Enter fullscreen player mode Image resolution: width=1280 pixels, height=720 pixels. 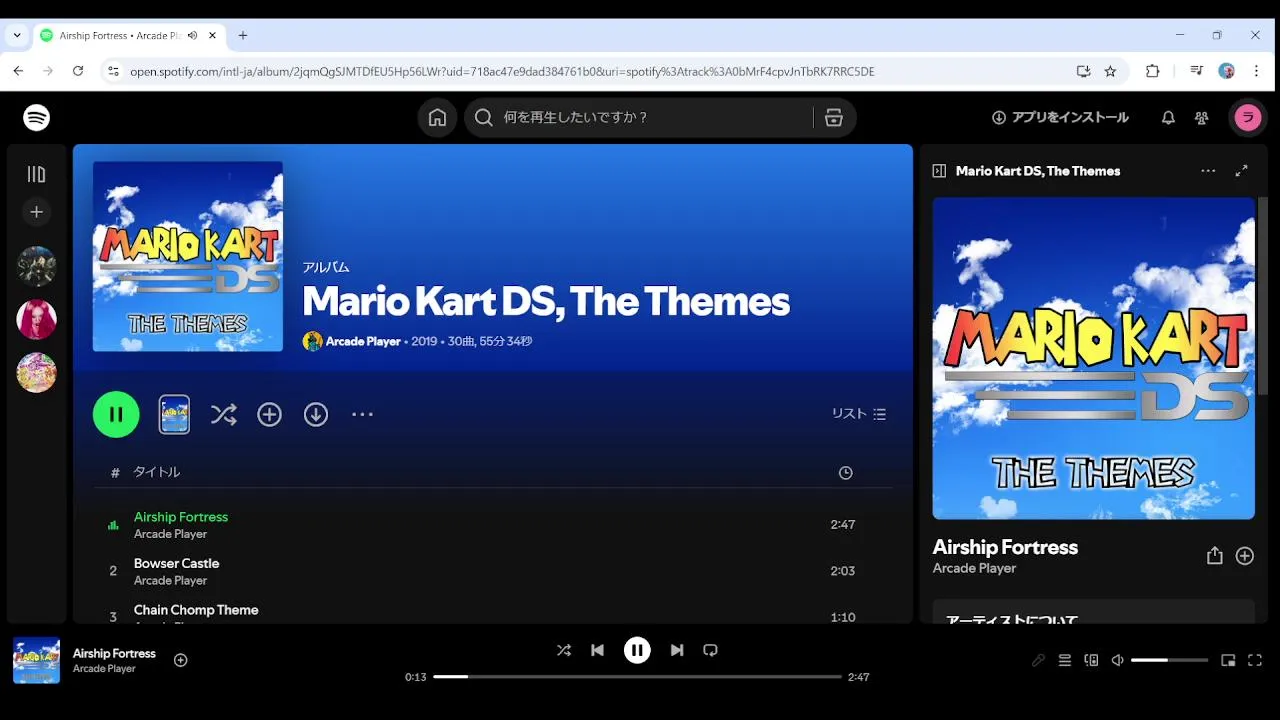click(x=1255, y=660)
